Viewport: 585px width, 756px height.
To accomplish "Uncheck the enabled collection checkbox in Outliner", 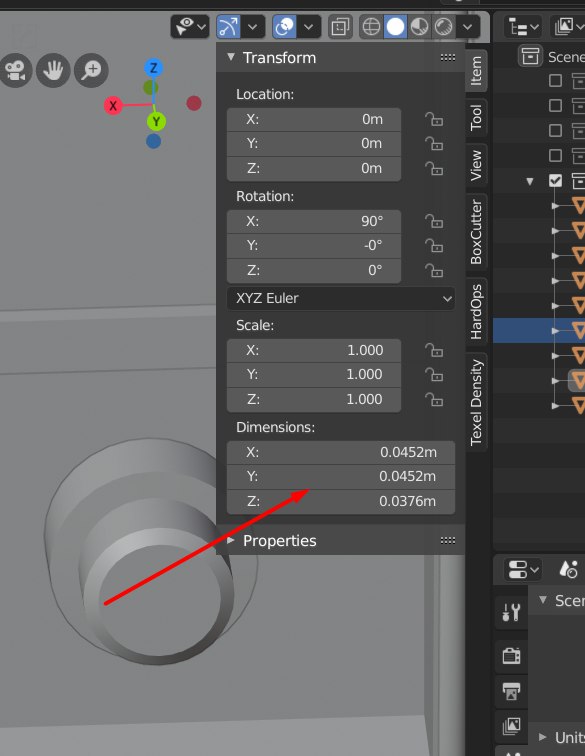I will click(555, 181).
